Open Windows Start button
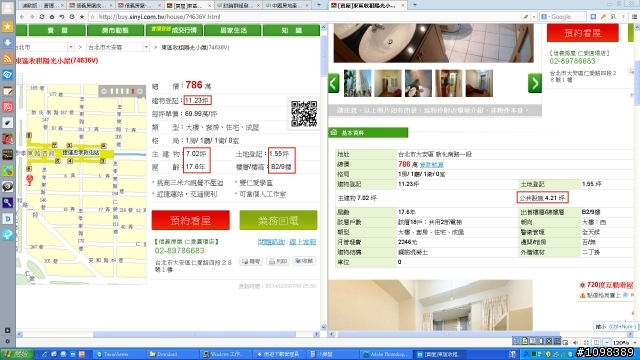The image size is (640, 360). pyautogui.click(x=16, y=354)
